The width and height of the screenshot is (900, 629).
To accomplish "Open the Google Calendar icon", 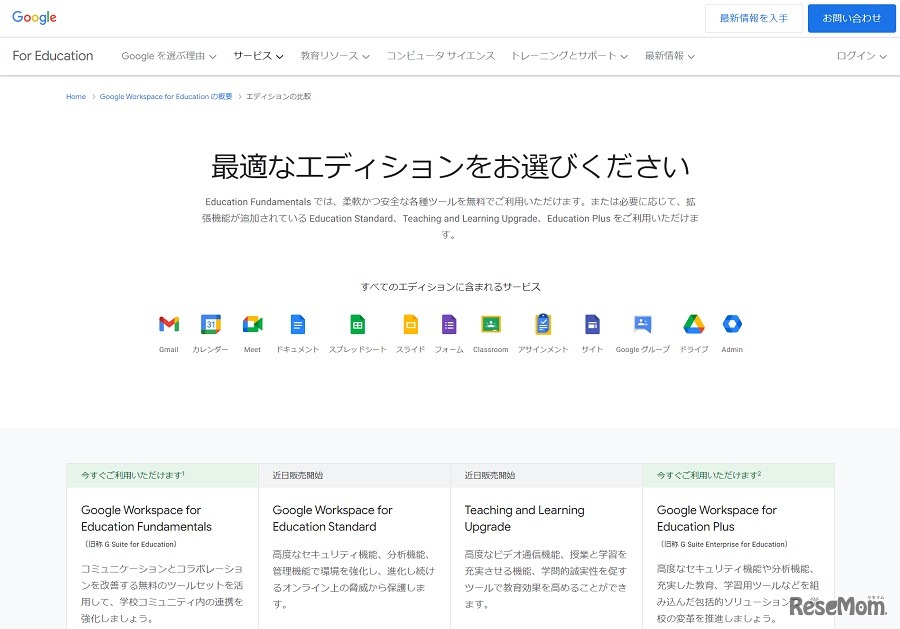I will click(210, 324).
